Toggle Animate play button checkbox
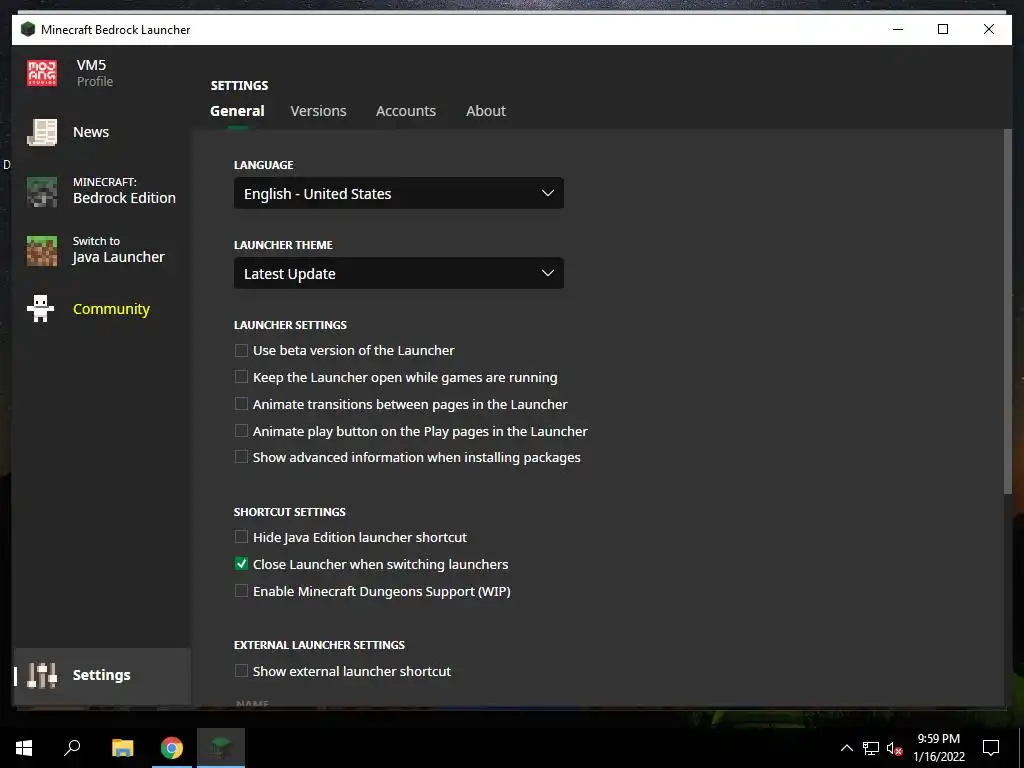 pyautogui.click(x=241, y=431)
